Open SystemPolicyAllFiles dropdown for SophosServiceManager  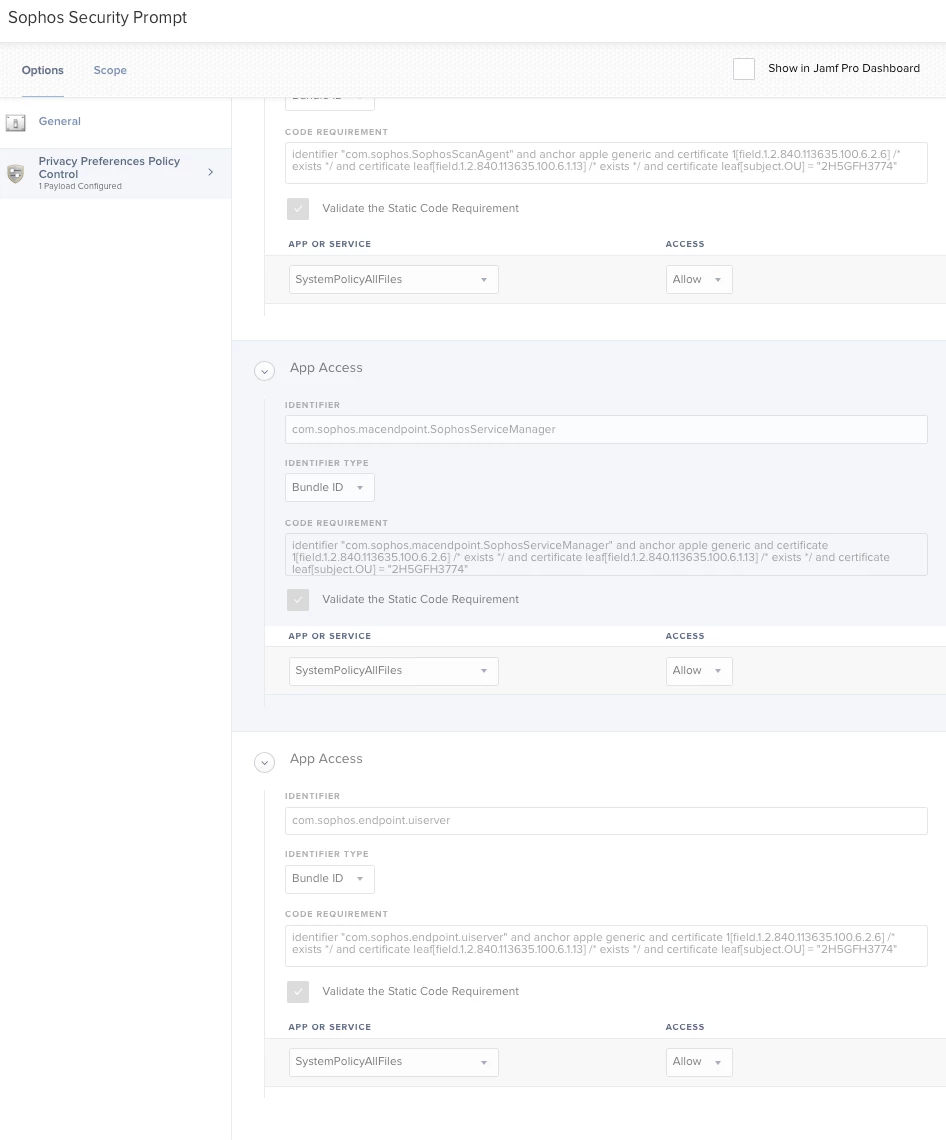coord(393,670)
